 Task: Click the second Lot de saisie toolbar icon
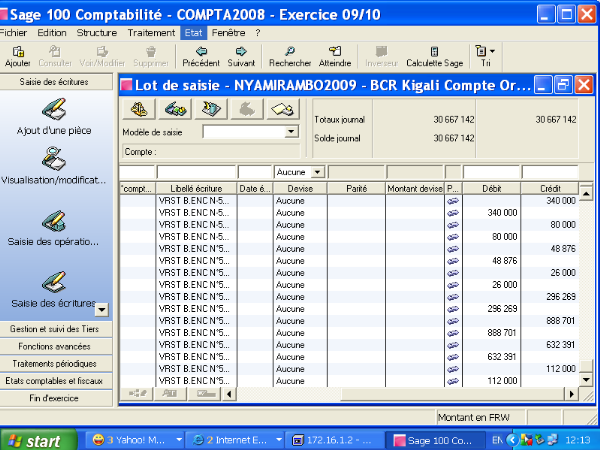tap(175, 109)
